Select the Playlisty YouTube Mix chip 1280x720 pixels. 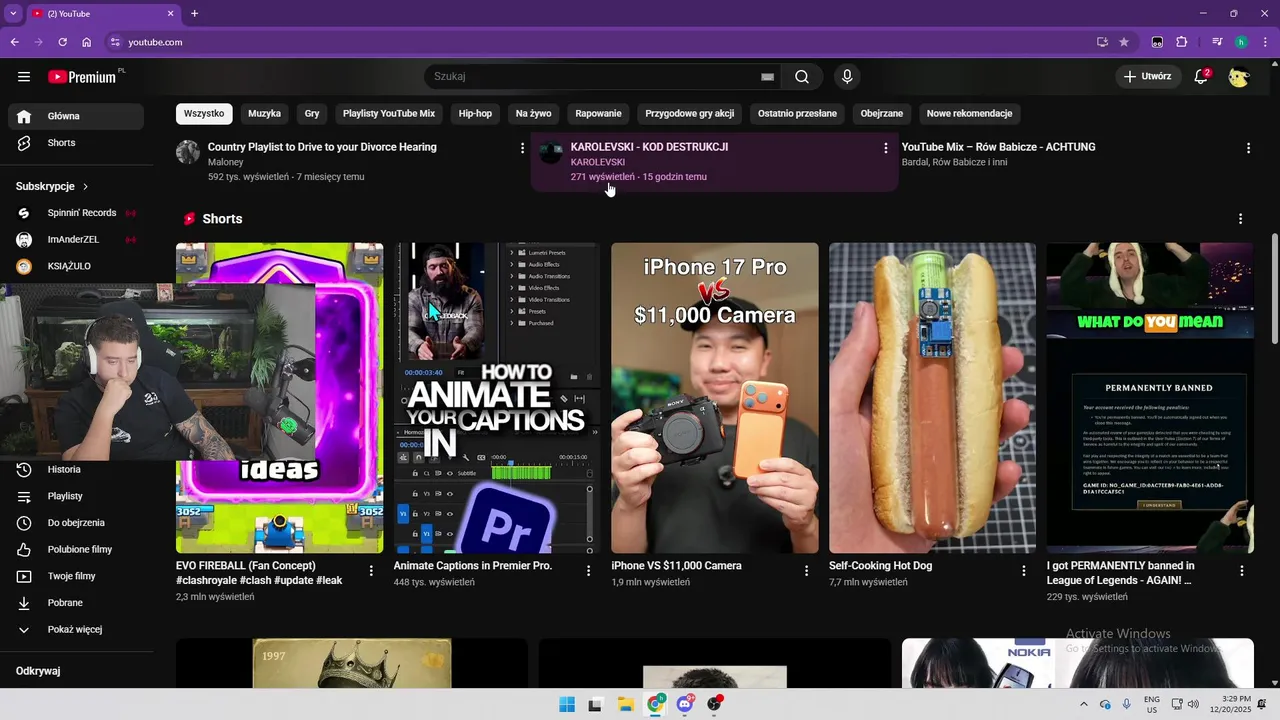click(389, 114)
